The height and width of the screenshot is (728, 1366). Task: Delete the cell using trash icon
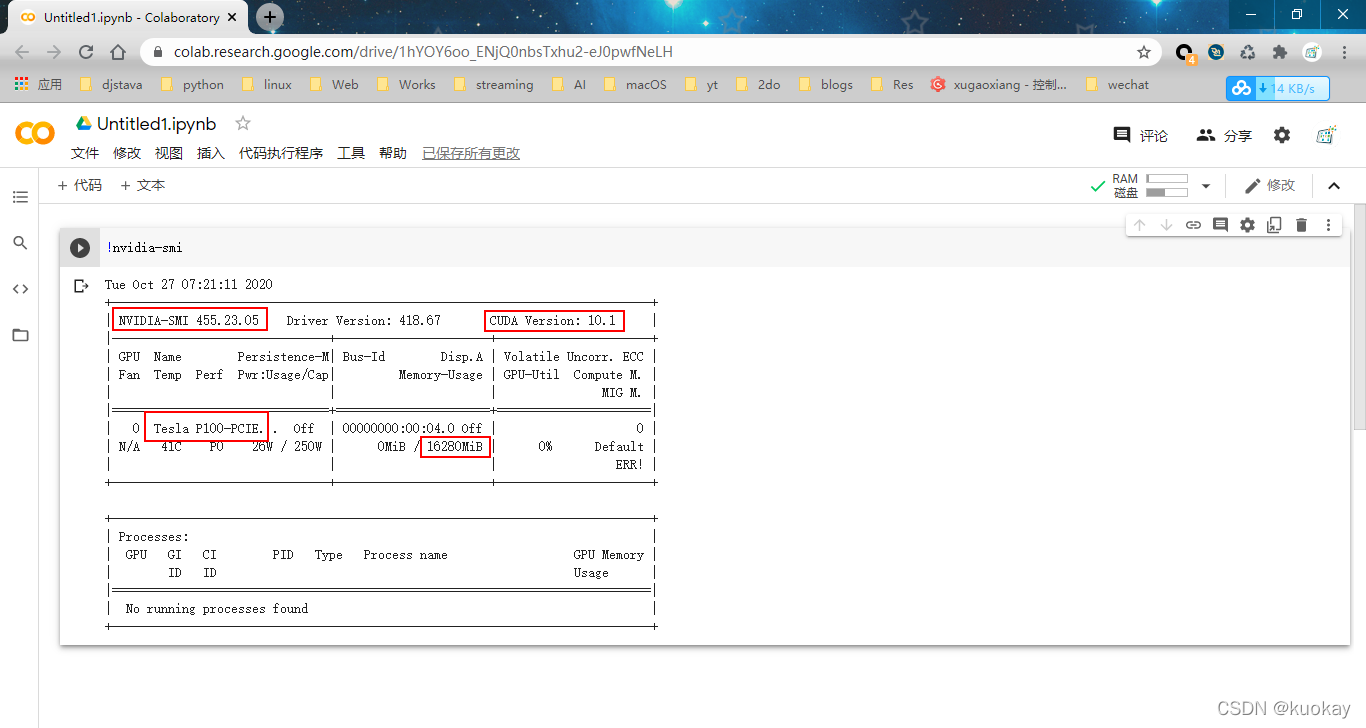coord(1301,225)
